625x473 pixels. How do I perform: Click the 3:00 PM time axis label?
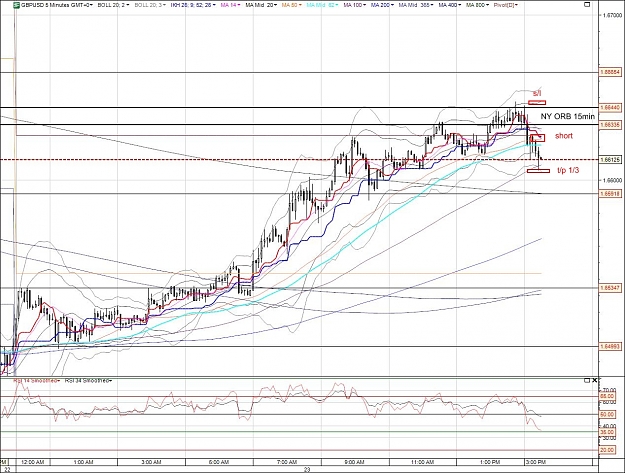(535, 462)
